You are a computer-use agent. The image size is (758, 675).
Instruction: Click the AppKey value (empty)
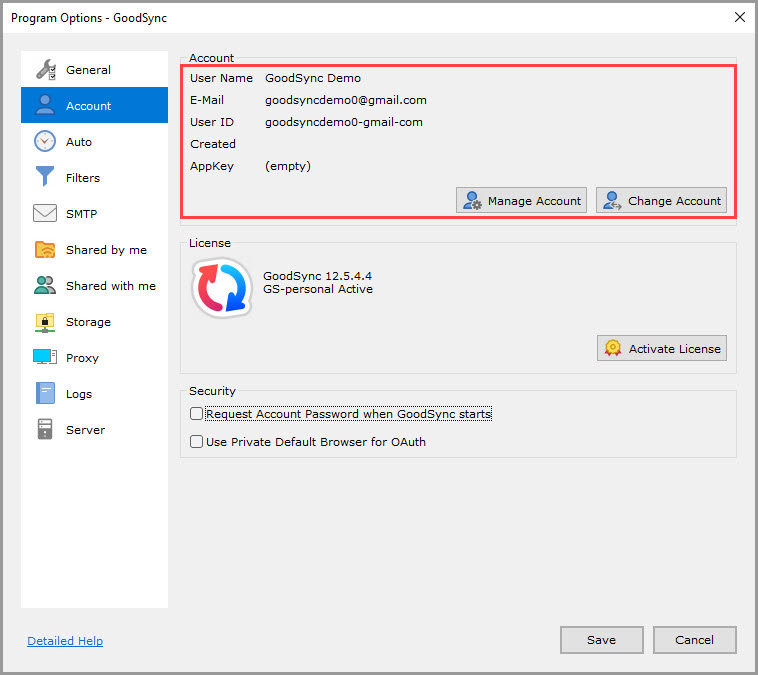(x=288, y=166)
